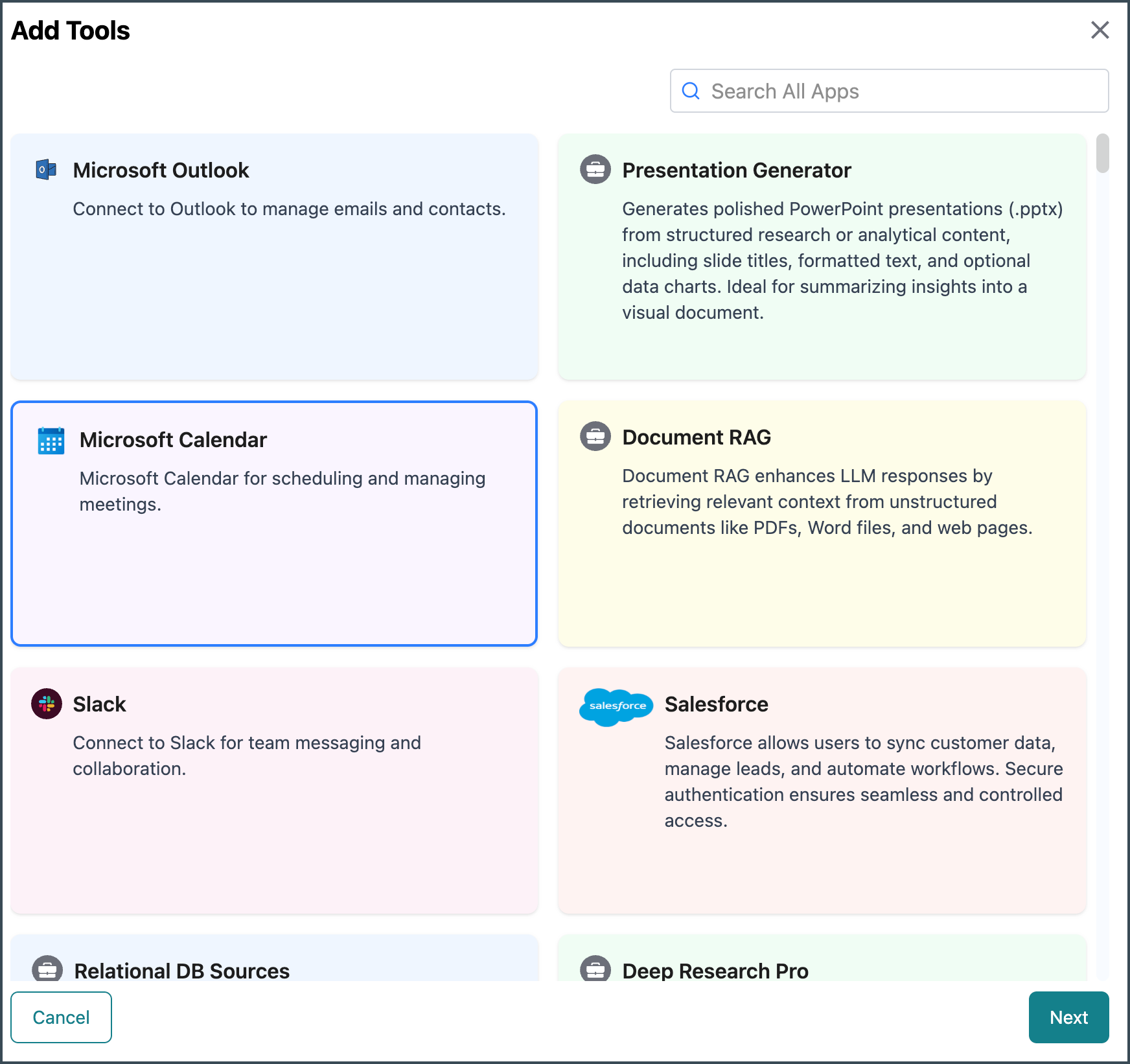Select the Slack title text
This screenshot has width=1130, height=1064.
[x=99, y=704]
